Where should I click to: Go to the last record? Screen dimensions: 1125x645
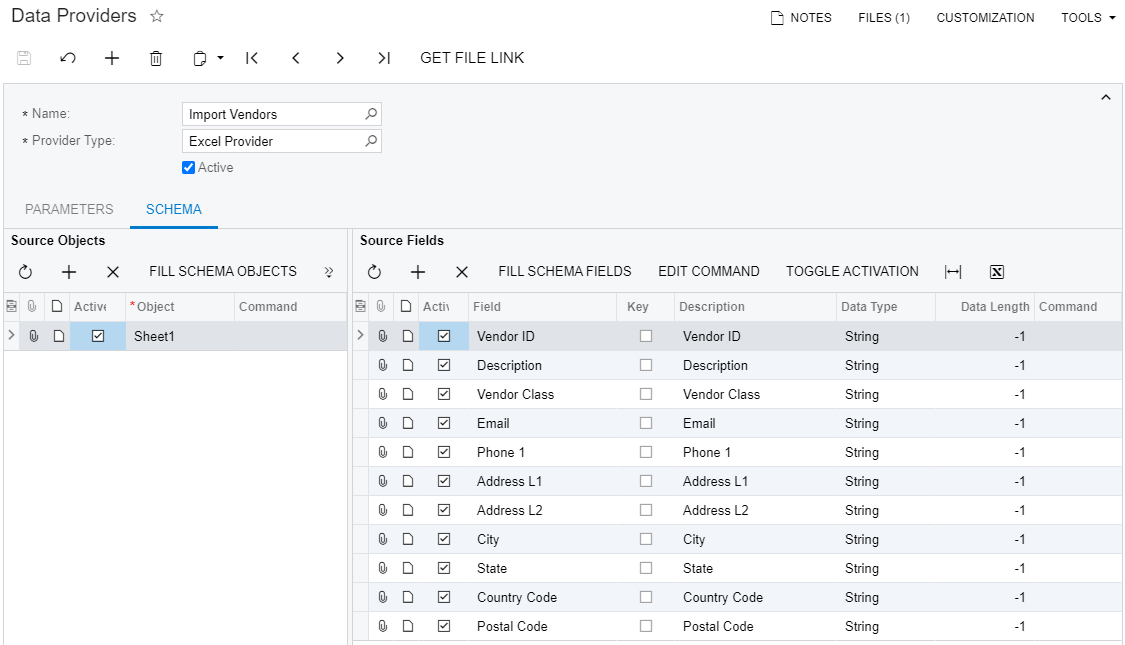click(x=384, y=58)
